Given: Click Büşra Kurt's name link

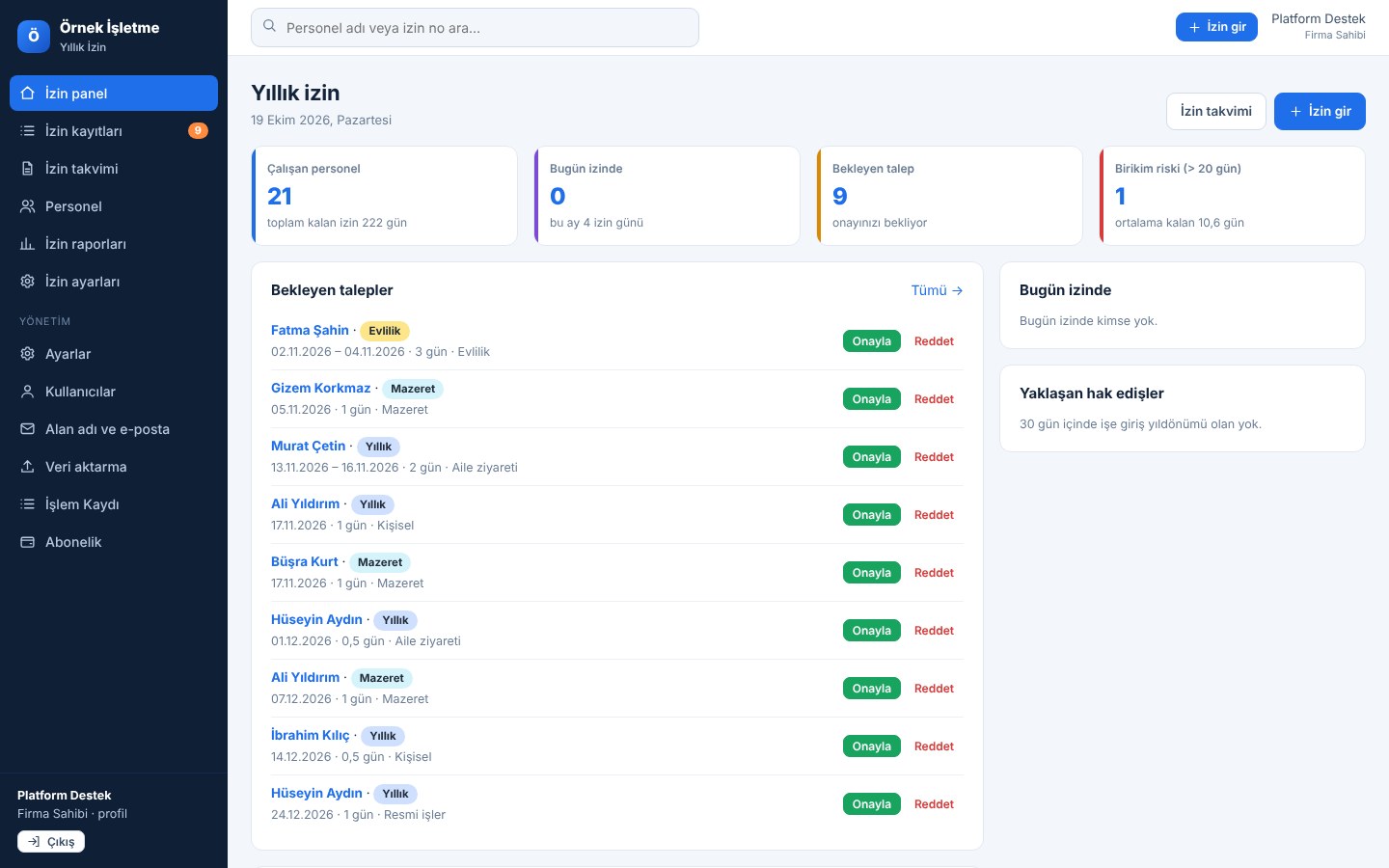Looking at the screenshot, I should pos(305,561).
